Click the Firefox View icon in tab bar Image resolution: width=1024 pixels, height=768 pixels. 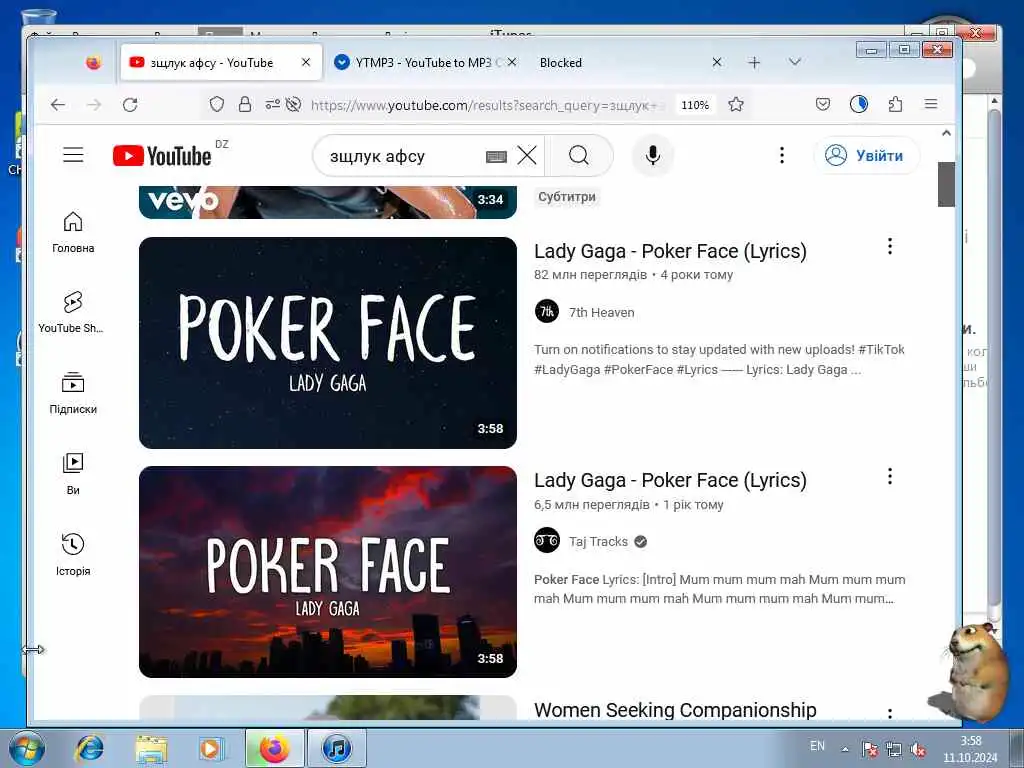pyautogui.click(x=93, y=63)
